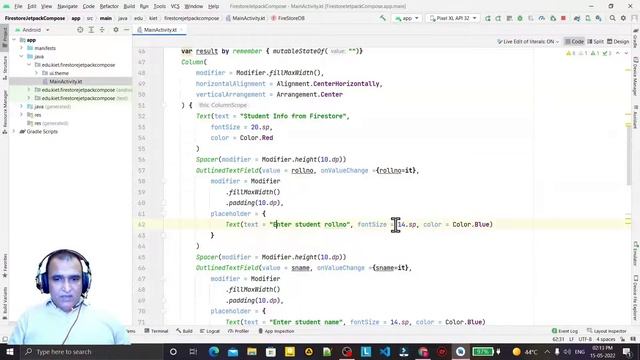Image resolution: width=640 pixels, height=360 pixels.
Task: Toggle the Project tool window button
Action: [4, 37]
